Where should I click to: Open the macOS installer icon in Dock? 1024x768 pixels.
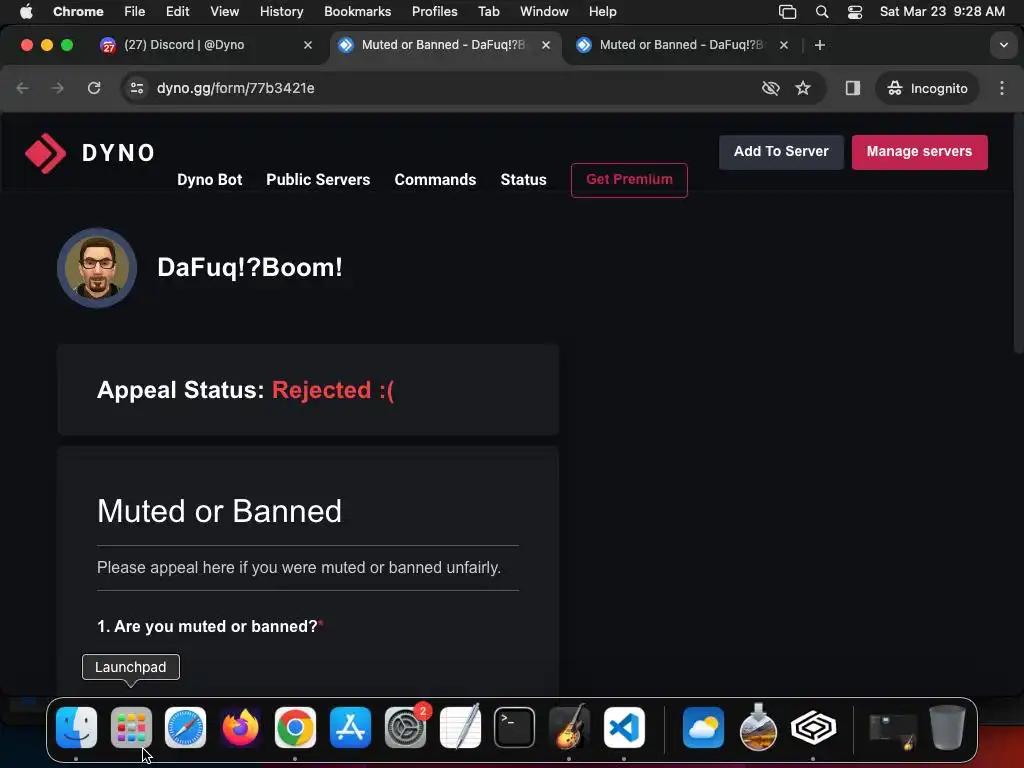point(758,727)
